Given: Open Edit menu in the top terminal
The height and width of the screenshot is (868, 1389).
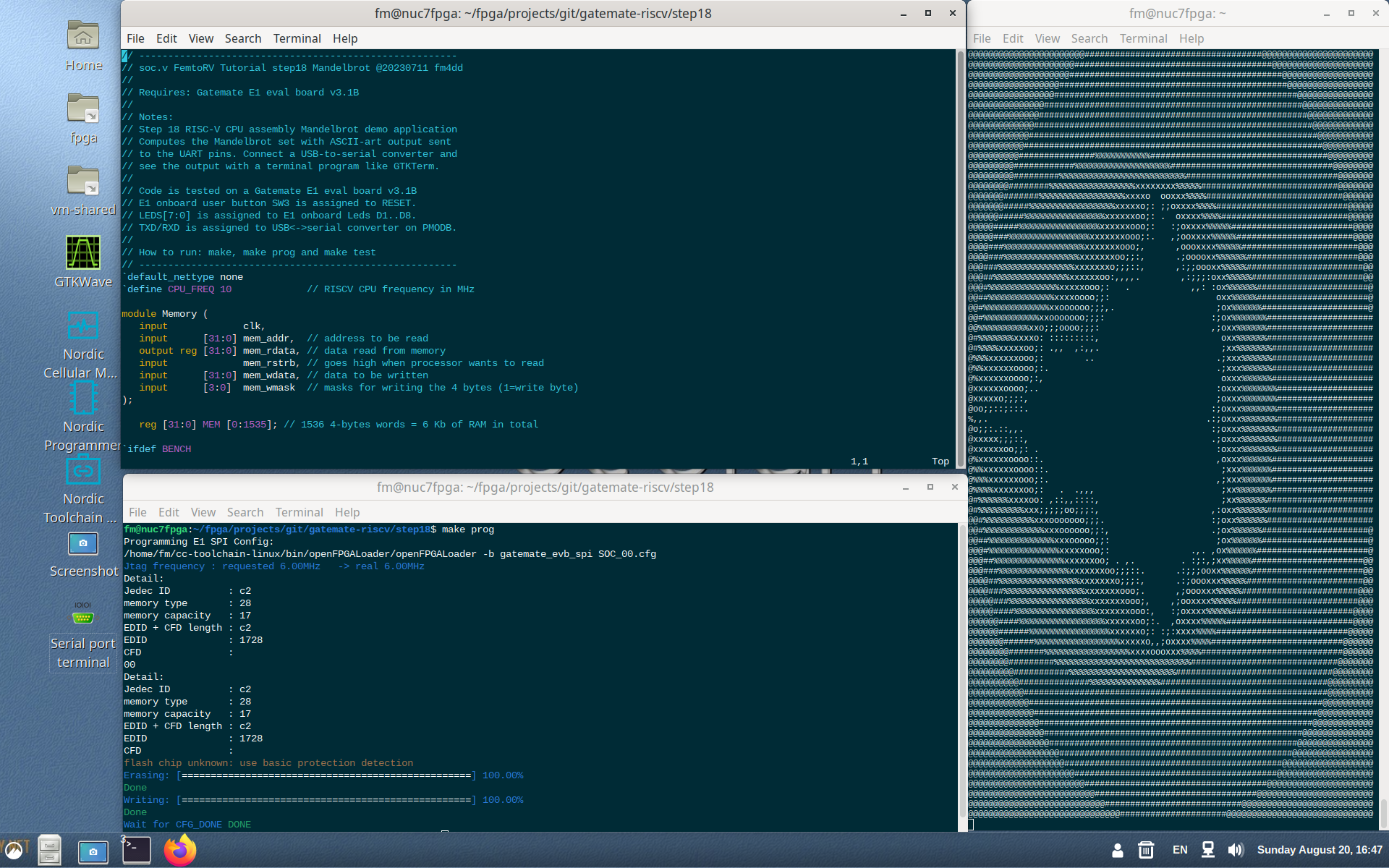Looking at the screenshot, I should tap(166, 38).
